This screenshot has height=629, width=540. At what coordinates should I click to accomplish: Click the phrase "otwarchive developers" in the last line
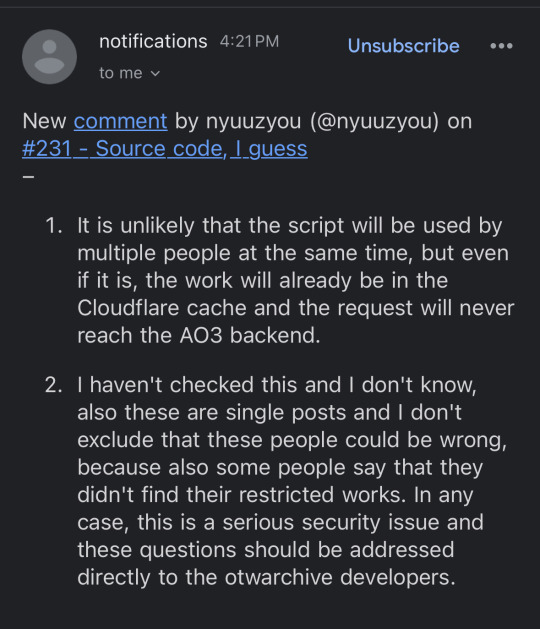(339, 577)
